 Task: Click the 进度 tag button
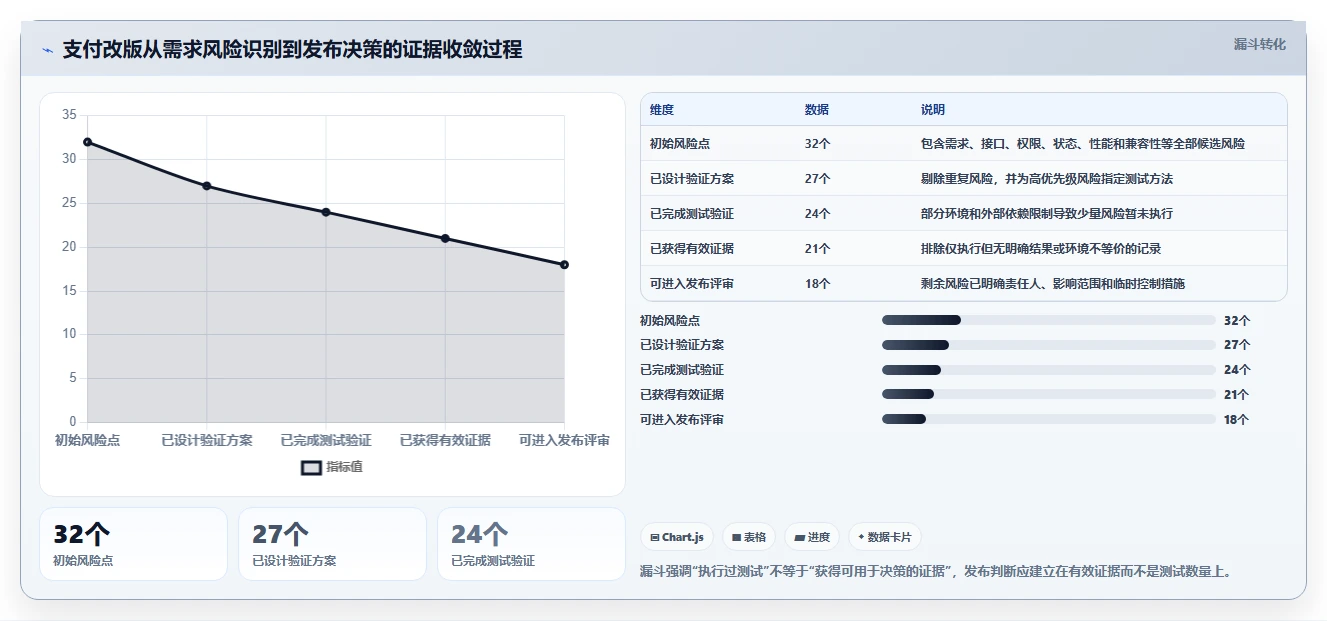click(812, 537)
